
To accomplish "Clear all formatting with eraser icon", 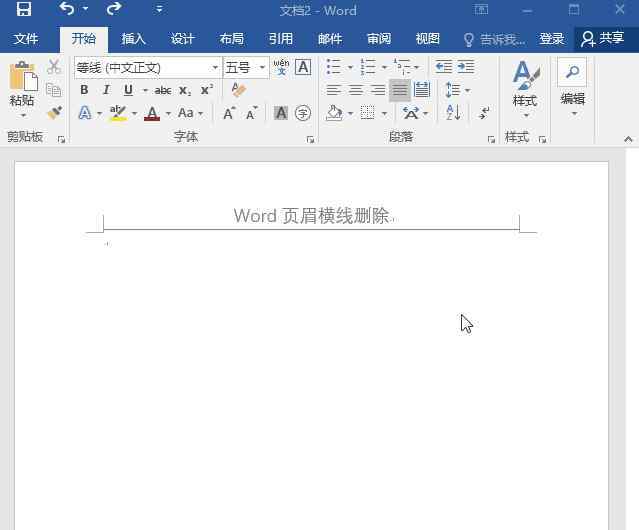I will (x=238, y=90).
